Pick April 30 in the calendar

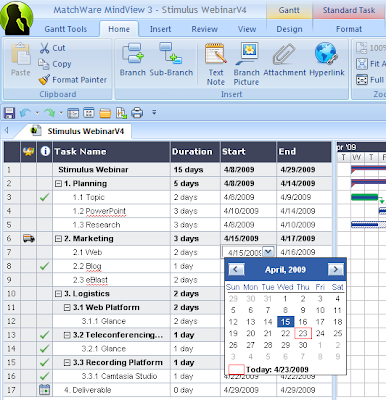click(303, 345)
